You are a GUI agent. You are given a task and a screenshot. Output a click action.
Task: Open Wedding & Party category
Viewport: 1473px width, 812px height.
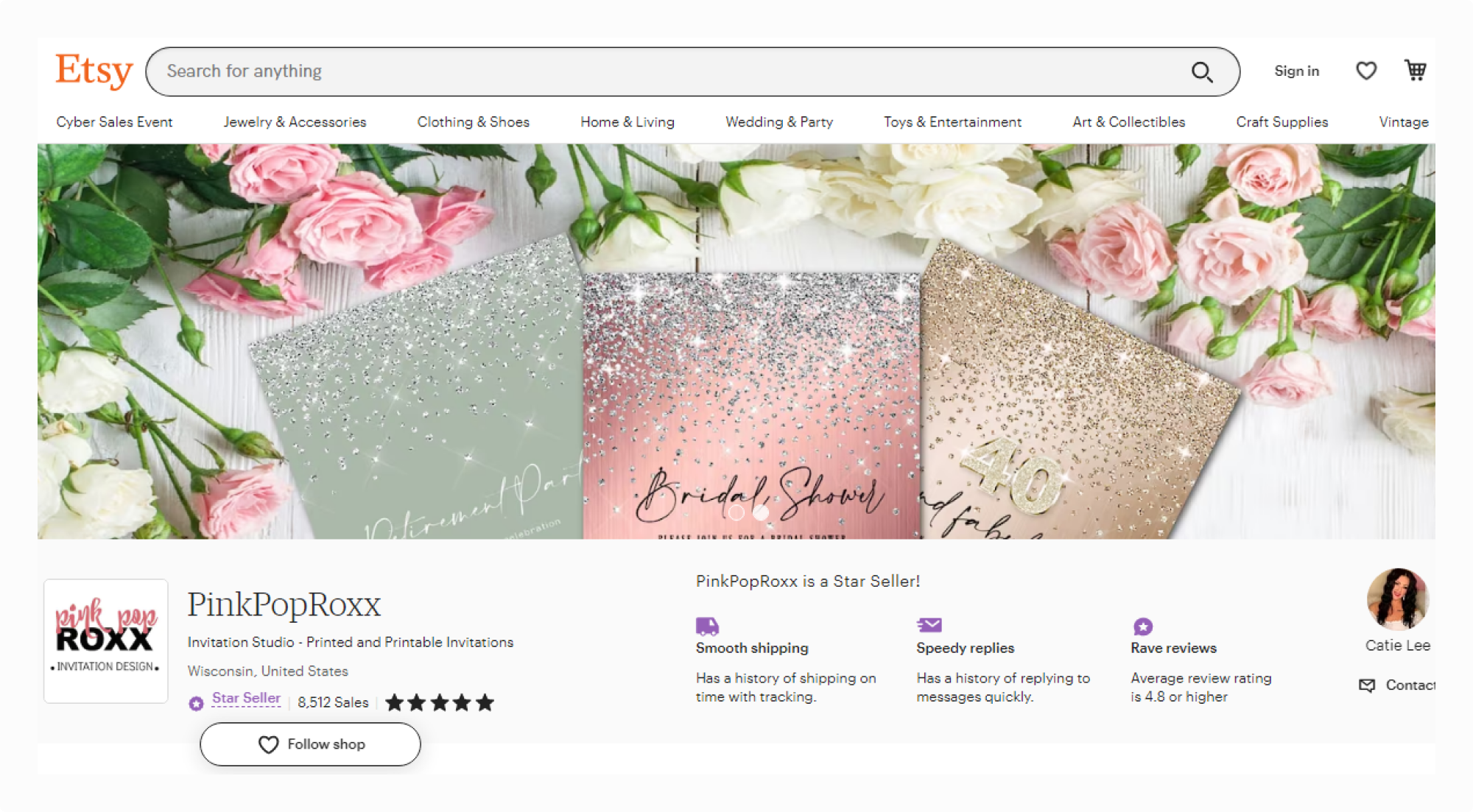778,122
